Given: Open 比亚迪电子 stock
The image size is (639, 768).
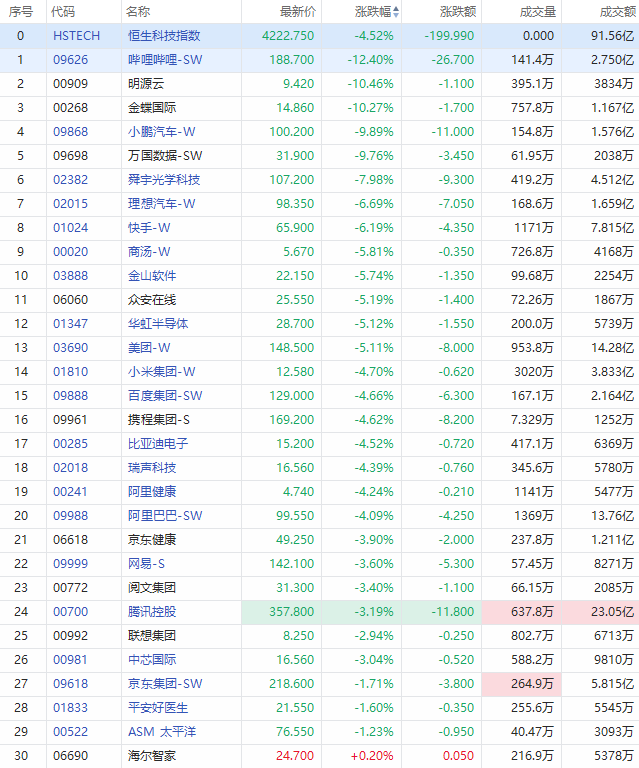Looking at the screenshot, I should point(158,444).
